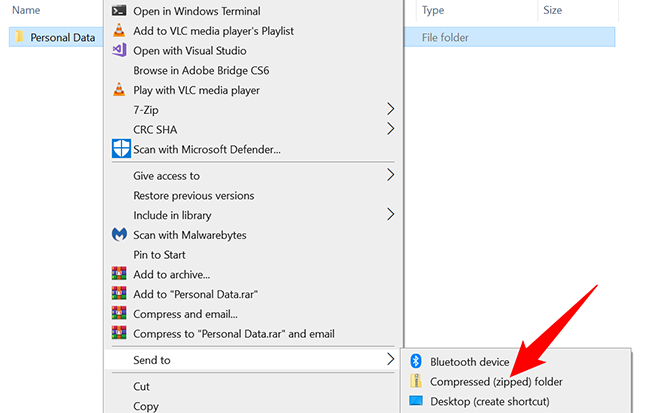
Task: Sort files by the Type column header
Action: click(x=433, y=10)
